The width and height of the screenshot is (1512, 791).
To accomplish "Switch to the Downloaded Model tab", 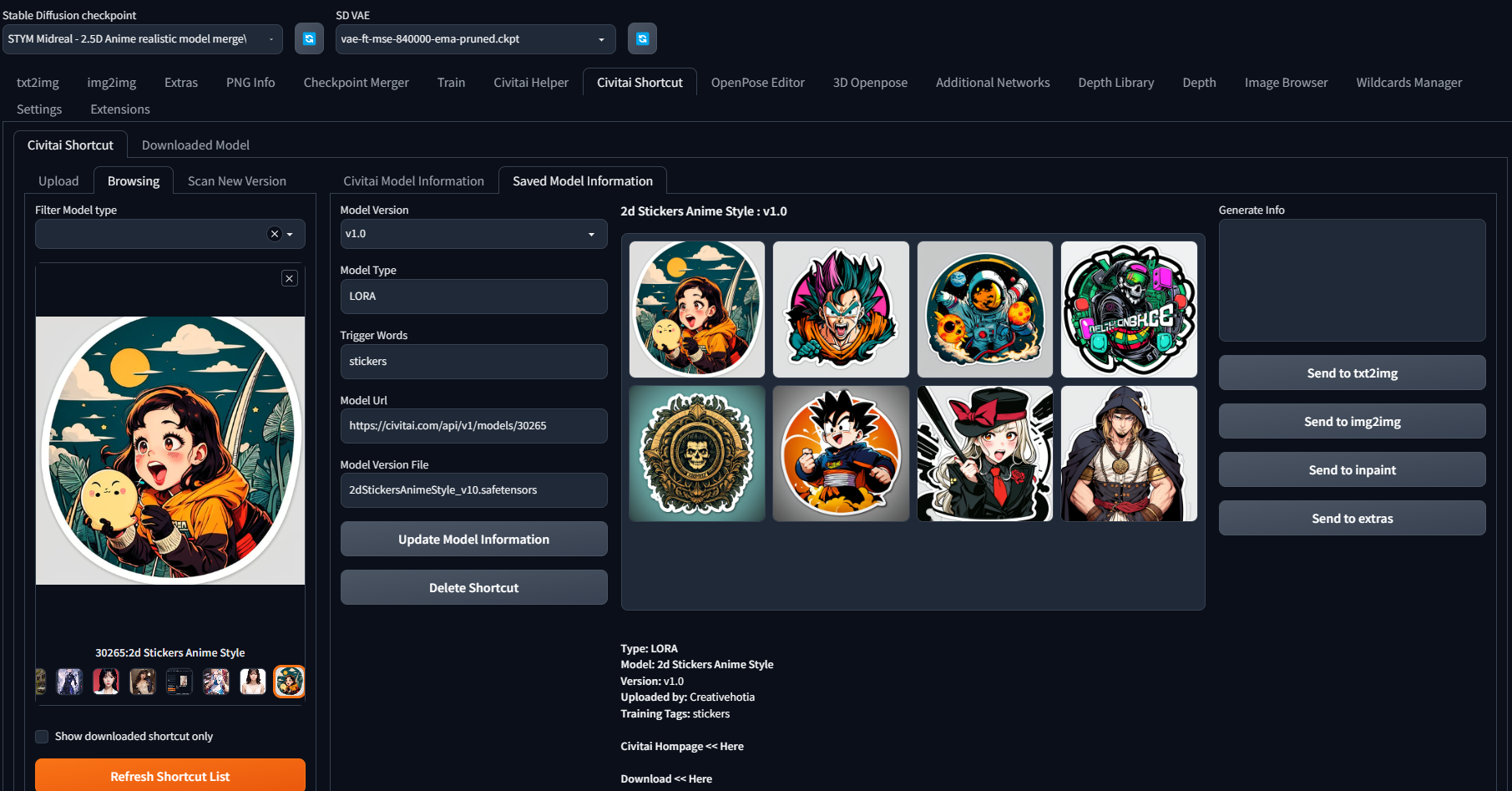I will pyautogui.click(x=195, y=145).
